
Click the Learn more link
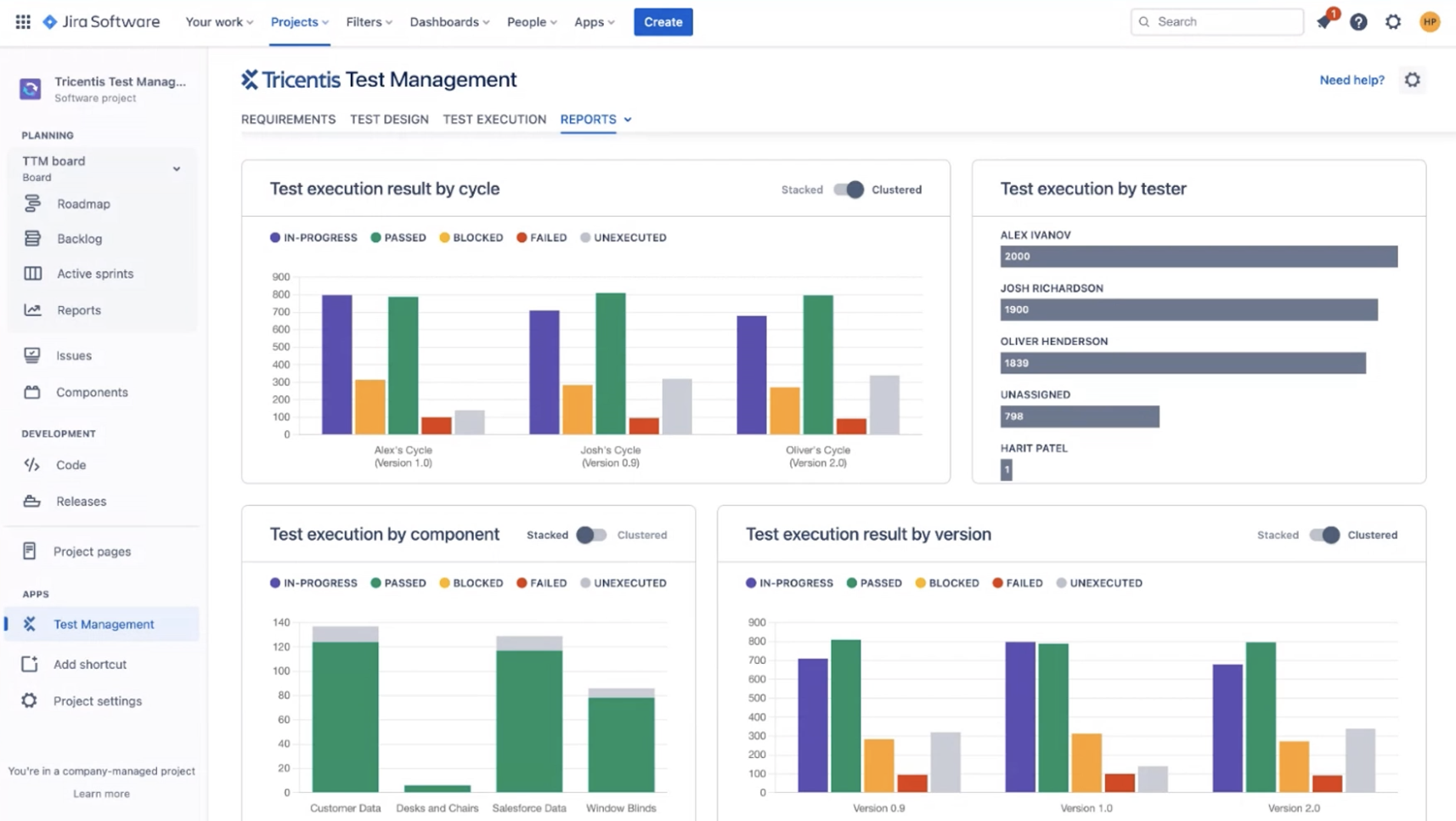click(101, 793)
